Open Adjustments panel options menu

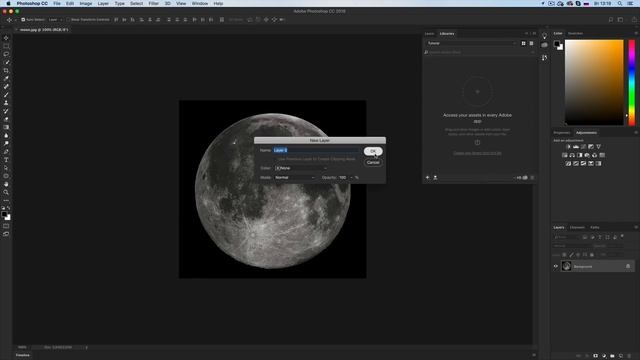tap(636, 133)
